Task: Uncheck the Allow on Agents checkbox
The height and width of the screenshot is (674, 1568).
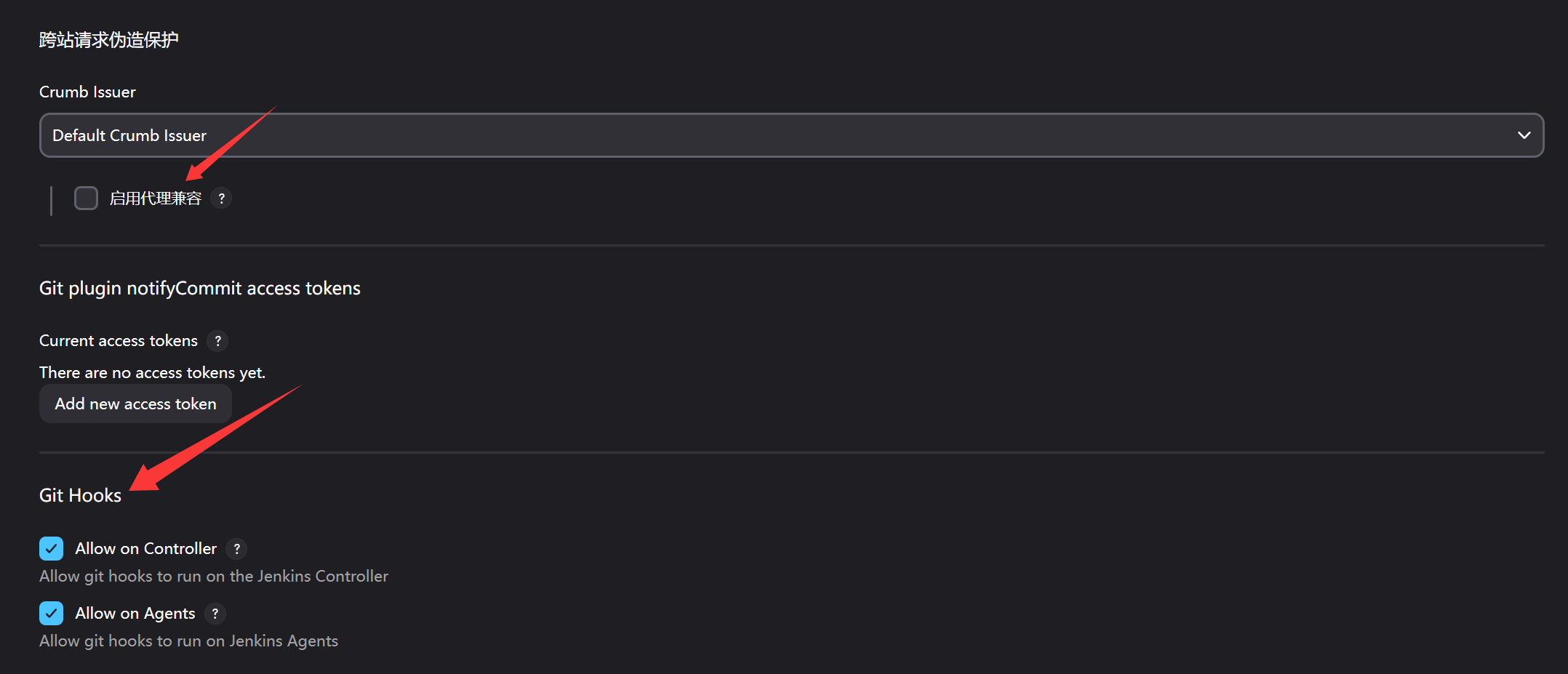Action: pyautogui.click(x=51, y=614)
